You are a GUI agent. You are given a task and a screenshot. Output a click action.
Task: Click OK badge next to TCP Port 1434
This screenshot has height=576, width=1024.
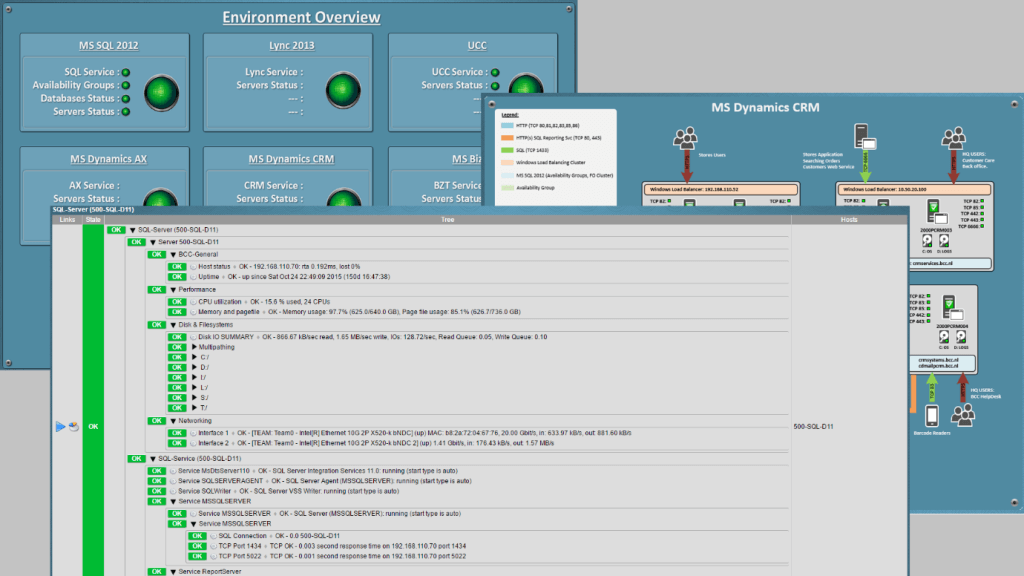pyautogui.click(x=197, y=547)
